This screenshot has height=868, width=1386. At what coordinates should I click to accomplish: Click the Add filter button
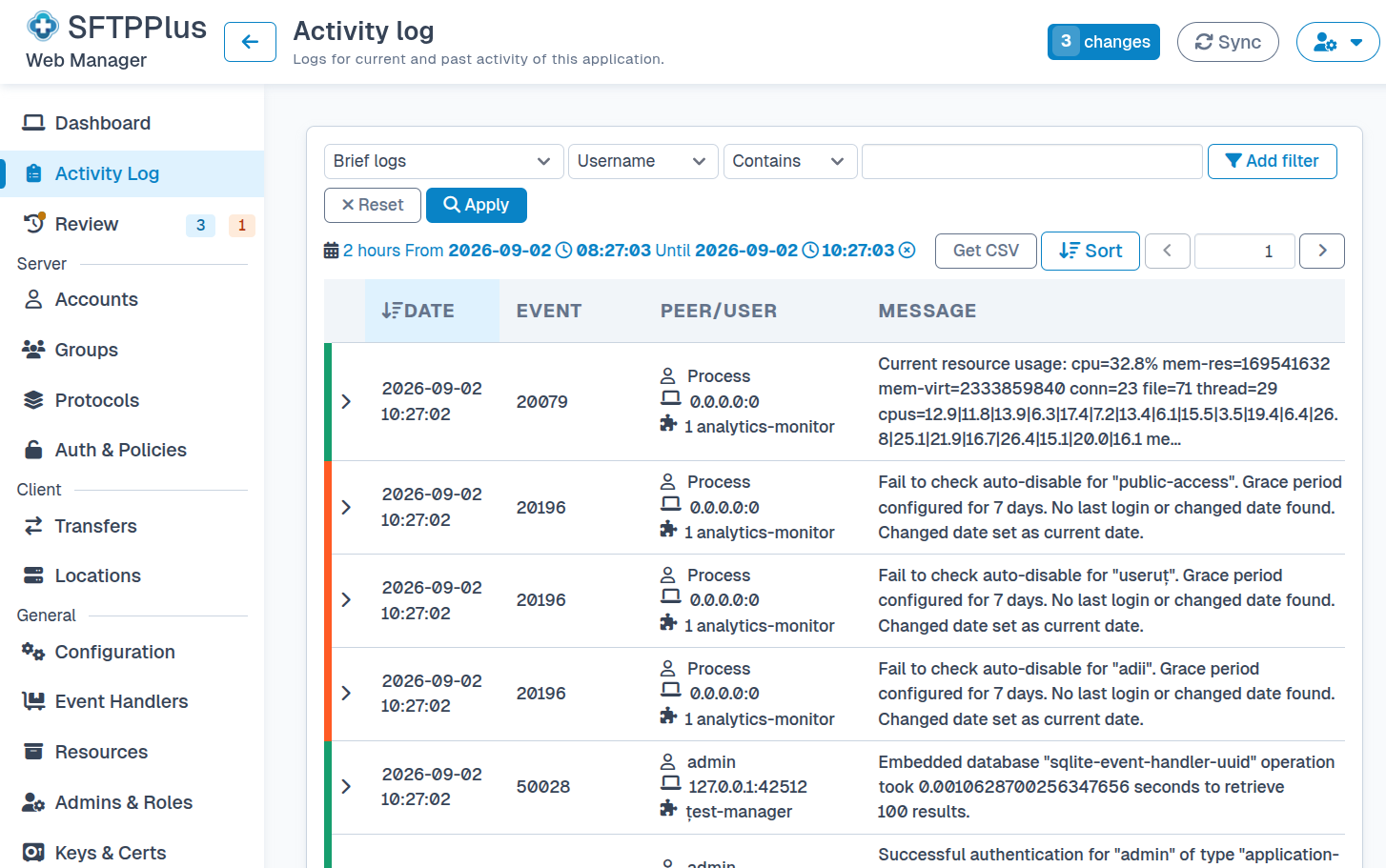pos(1272,161)
